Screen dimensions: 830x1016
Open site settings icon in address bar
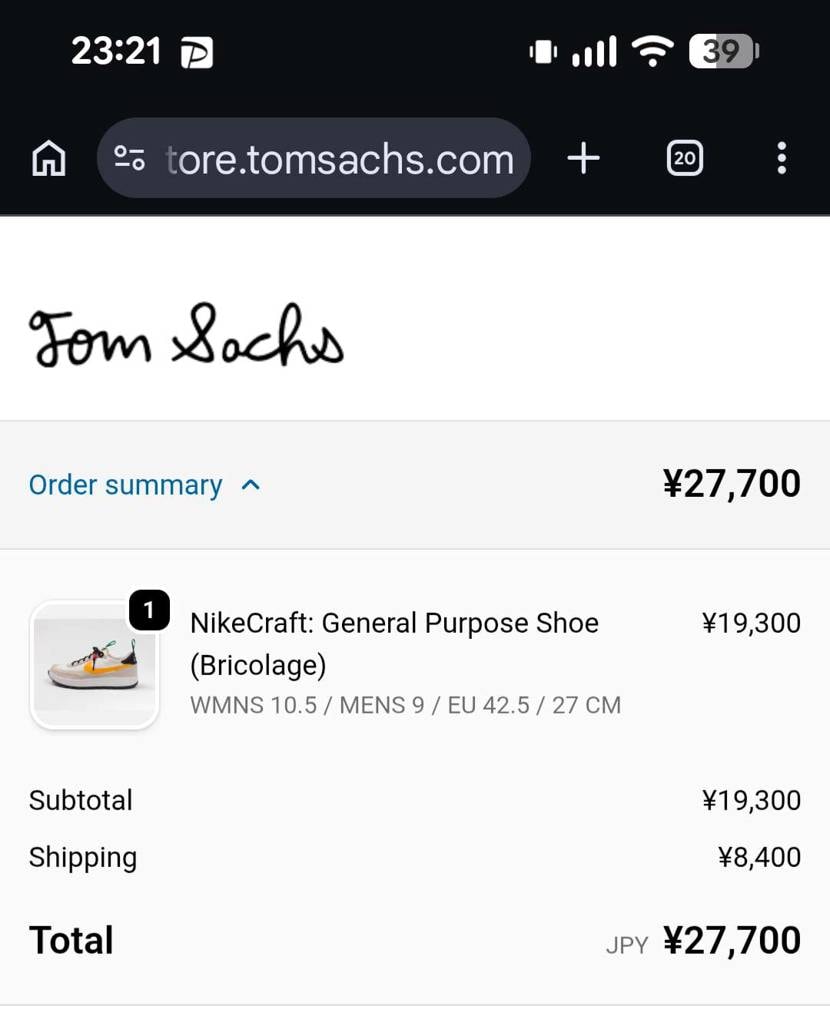coord(130,158)
